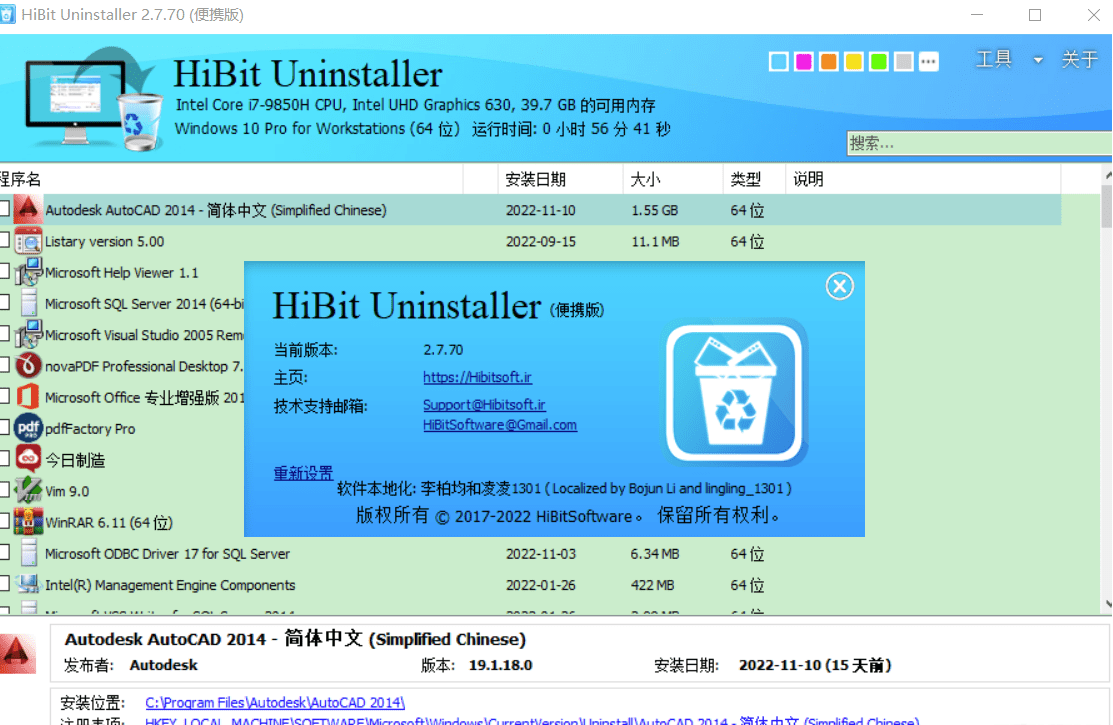
Task: Click the novaPDF Professional Desktop icon
Action: (x=28, y=366)
